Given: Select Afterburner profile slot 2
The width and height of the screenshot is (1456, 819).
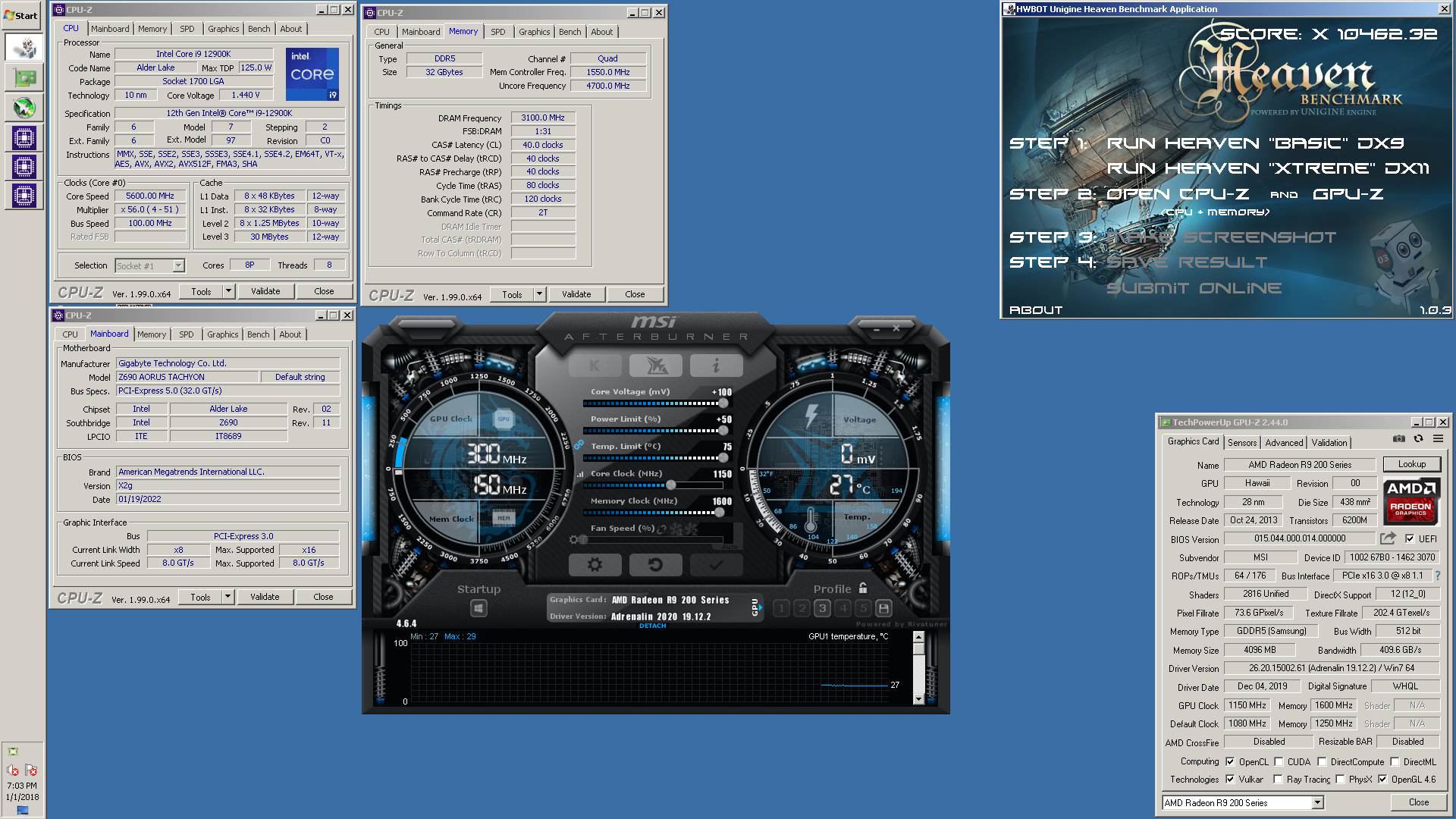Looking at the screenshot, I should click(x=802, y=608).
